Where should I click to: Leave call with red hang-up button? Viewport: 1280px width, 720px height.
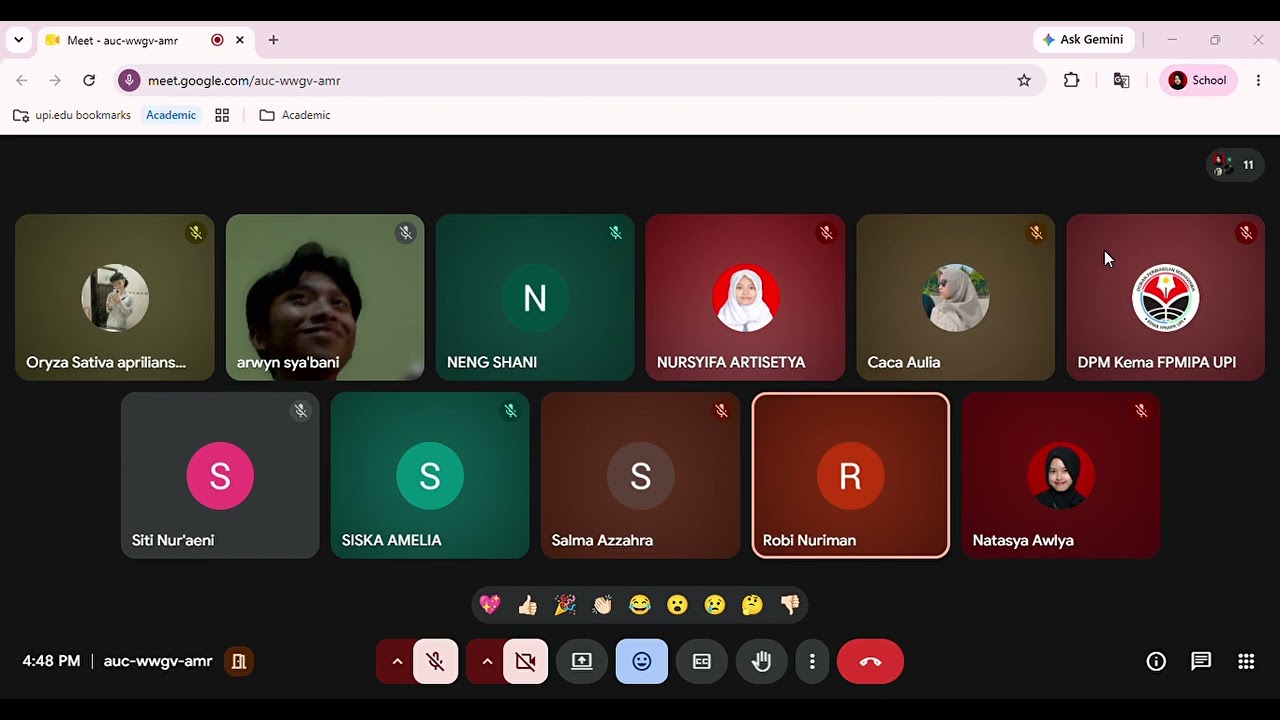(x=870, y=661)
